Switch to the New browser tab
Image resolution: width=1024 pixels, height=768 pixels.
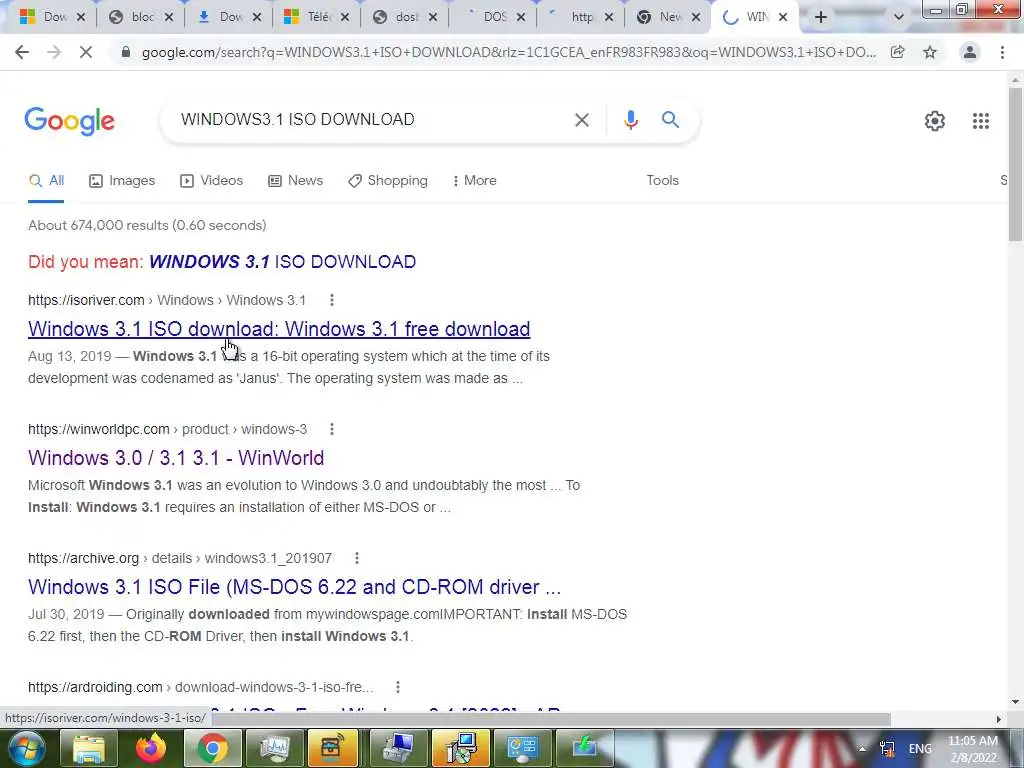(x=663, y=17)
